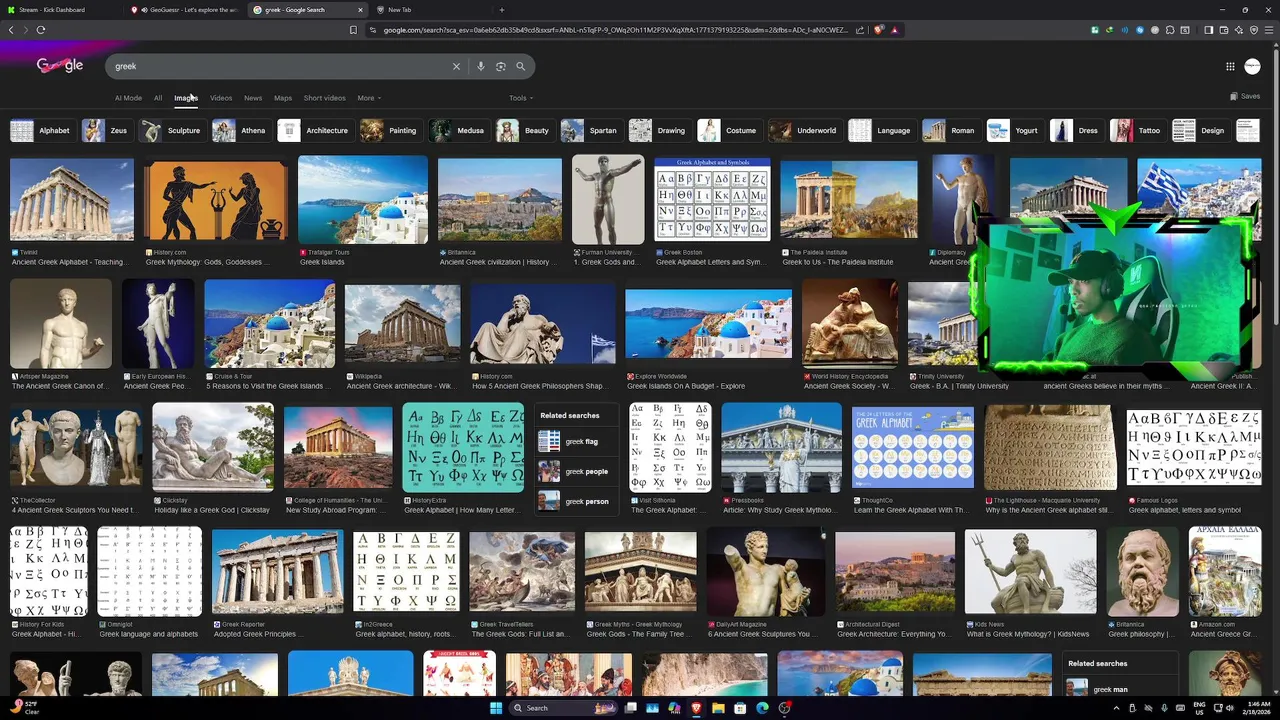Select the Short videos tab
Viewport: 1280px width, 720px height.
(324, 98)
